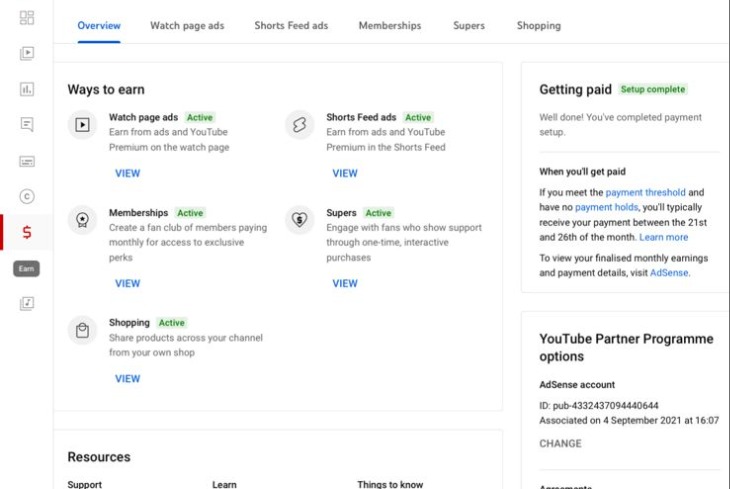Click the Active badge beside Watch page ads
This screenshot has width=730, height=489.
coord(200,117)
